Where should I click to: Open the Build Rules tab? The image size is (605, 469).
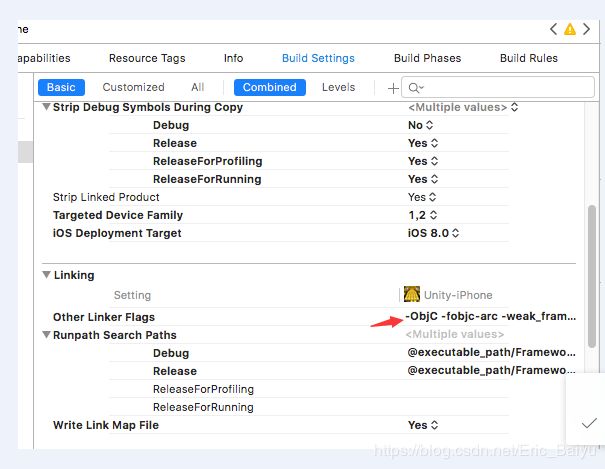(528, 58)
